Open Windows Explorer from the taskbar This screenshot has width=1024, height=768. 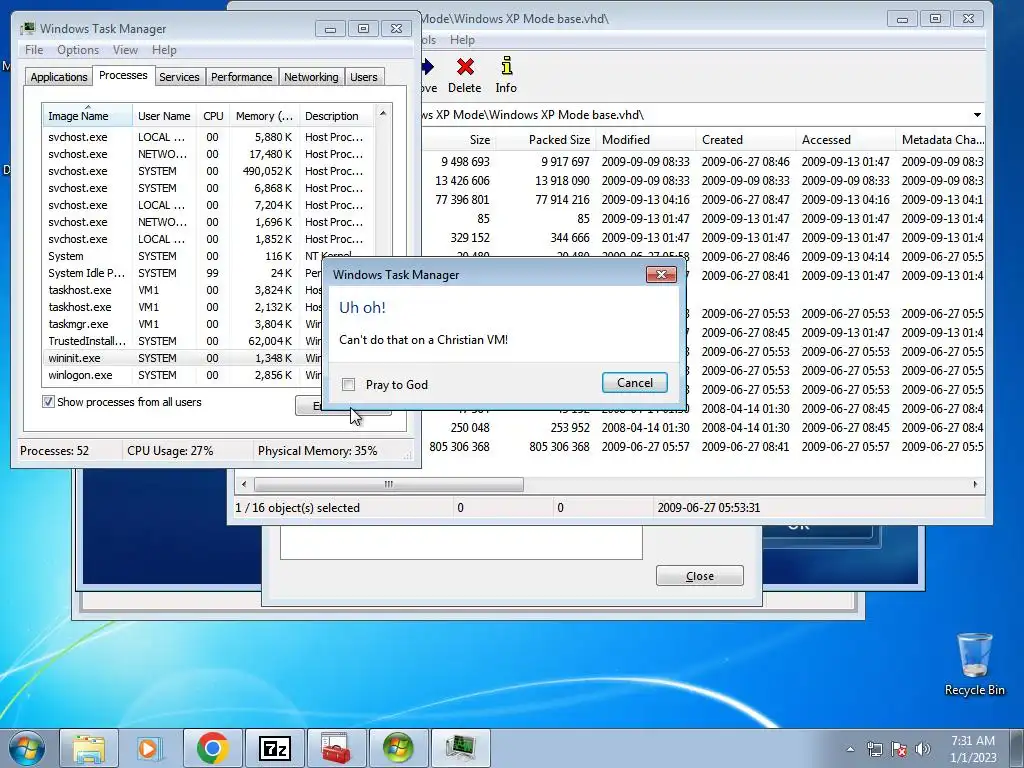tap(89, 748)
